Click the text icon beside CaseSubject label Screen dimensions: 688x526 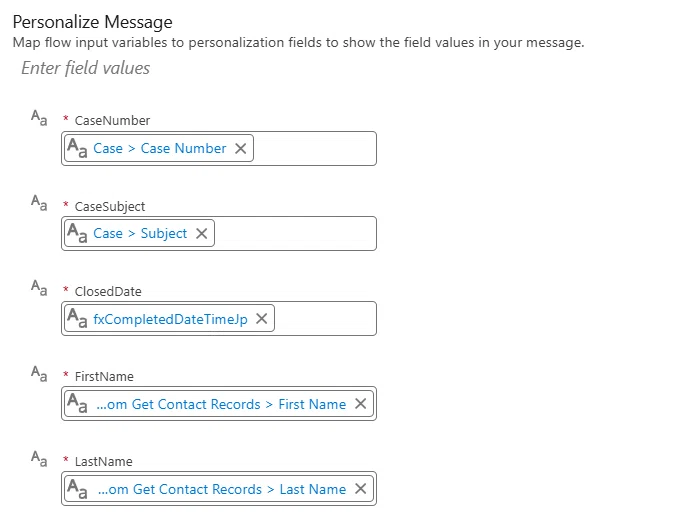pyautogui.click(x=39, y=203)
